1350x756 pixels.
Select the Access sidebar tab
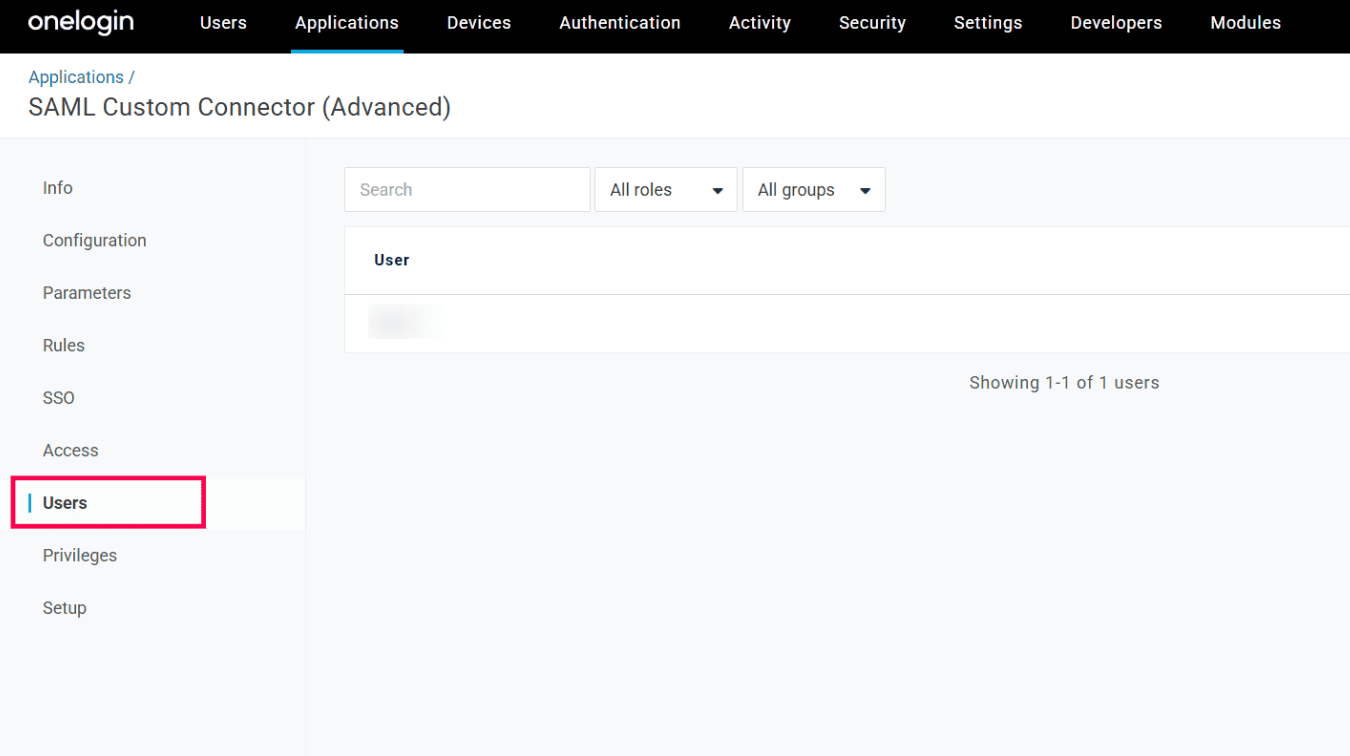[x=71, y=450]
